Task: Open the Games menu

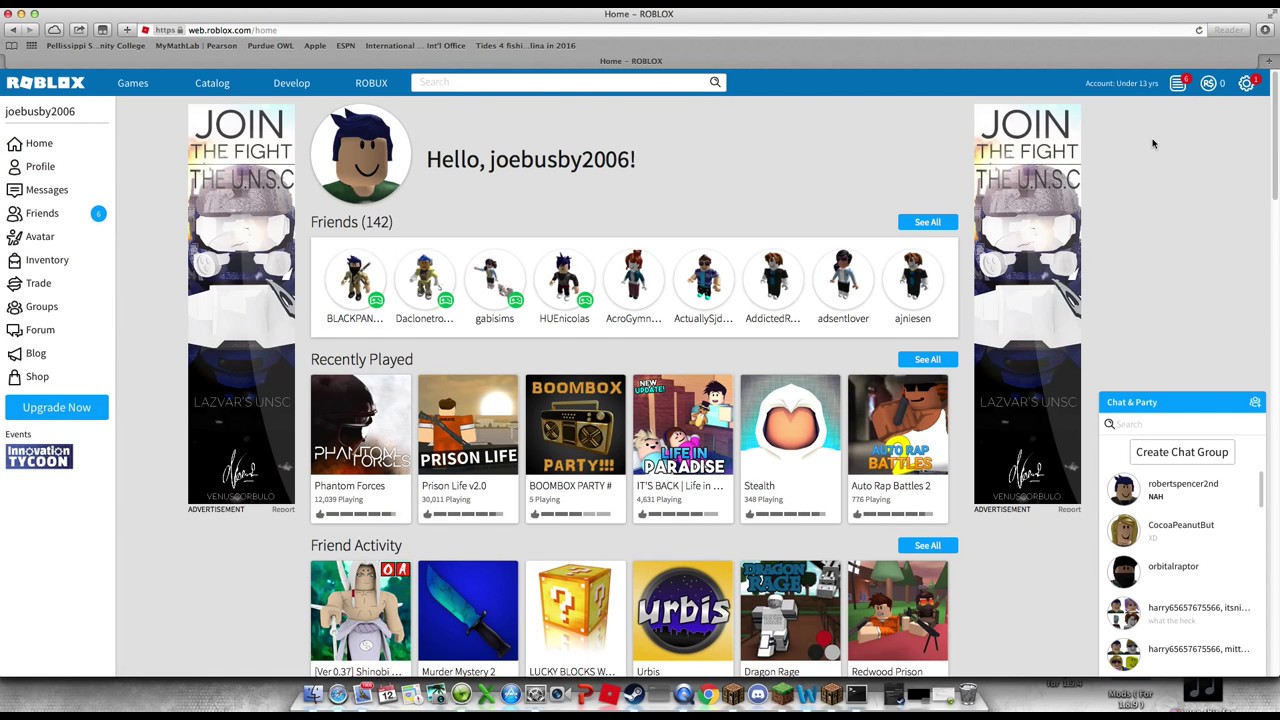Action: (133, 83)
